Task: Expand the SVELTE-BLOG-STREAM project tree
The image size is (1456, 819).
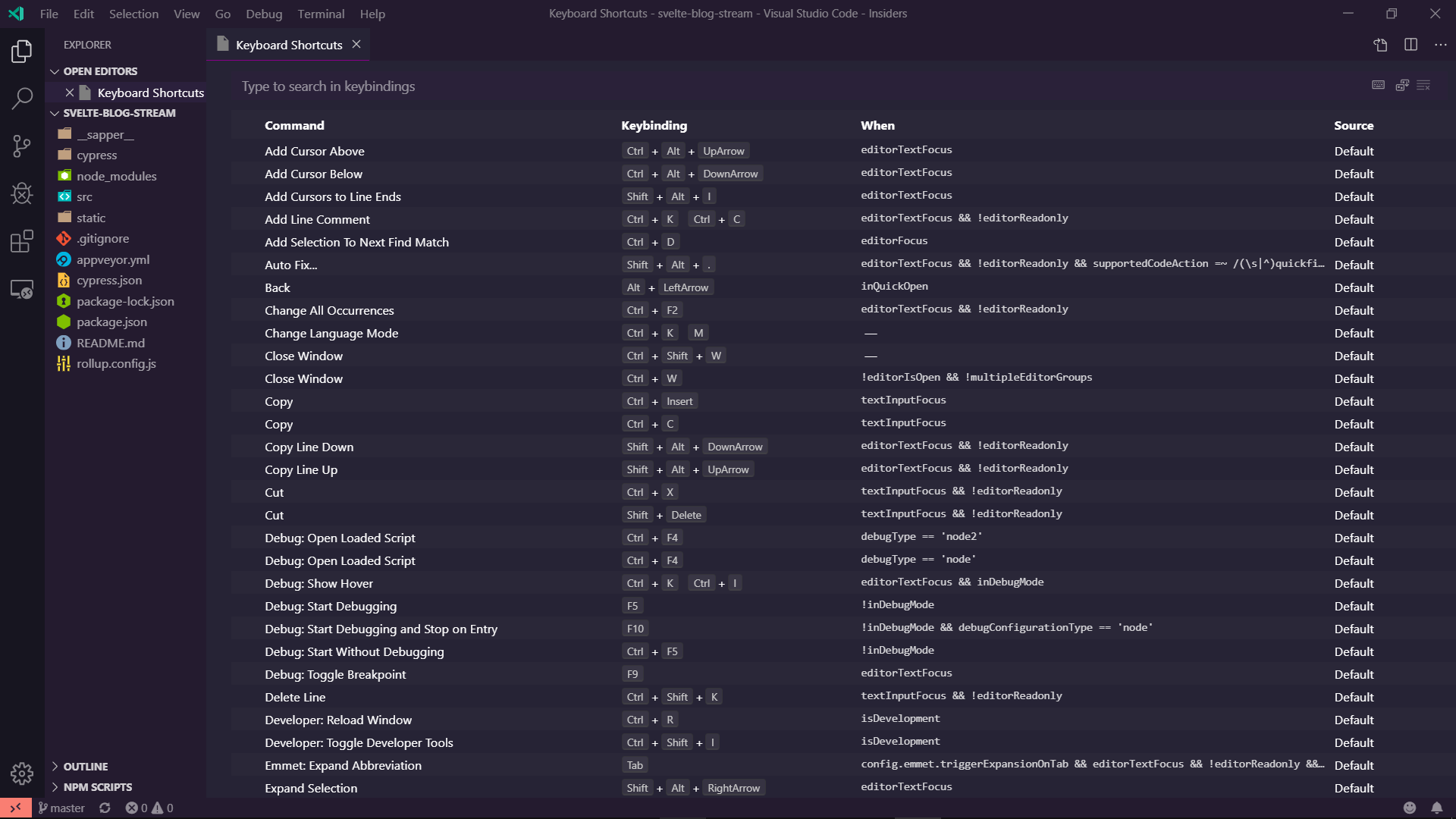Action: pos(55,113)
